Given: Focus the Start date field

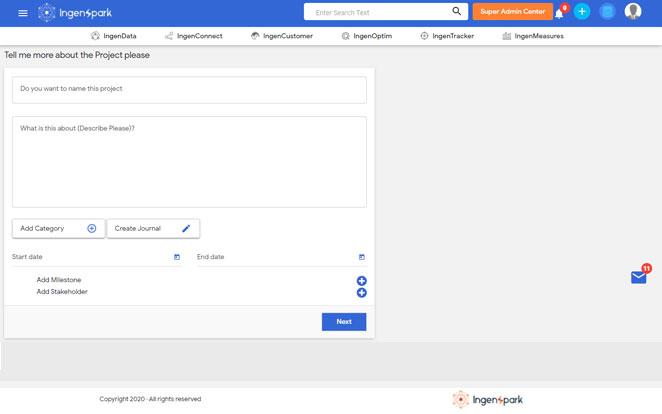Looking at the screenshot, I should coord(97,257).
